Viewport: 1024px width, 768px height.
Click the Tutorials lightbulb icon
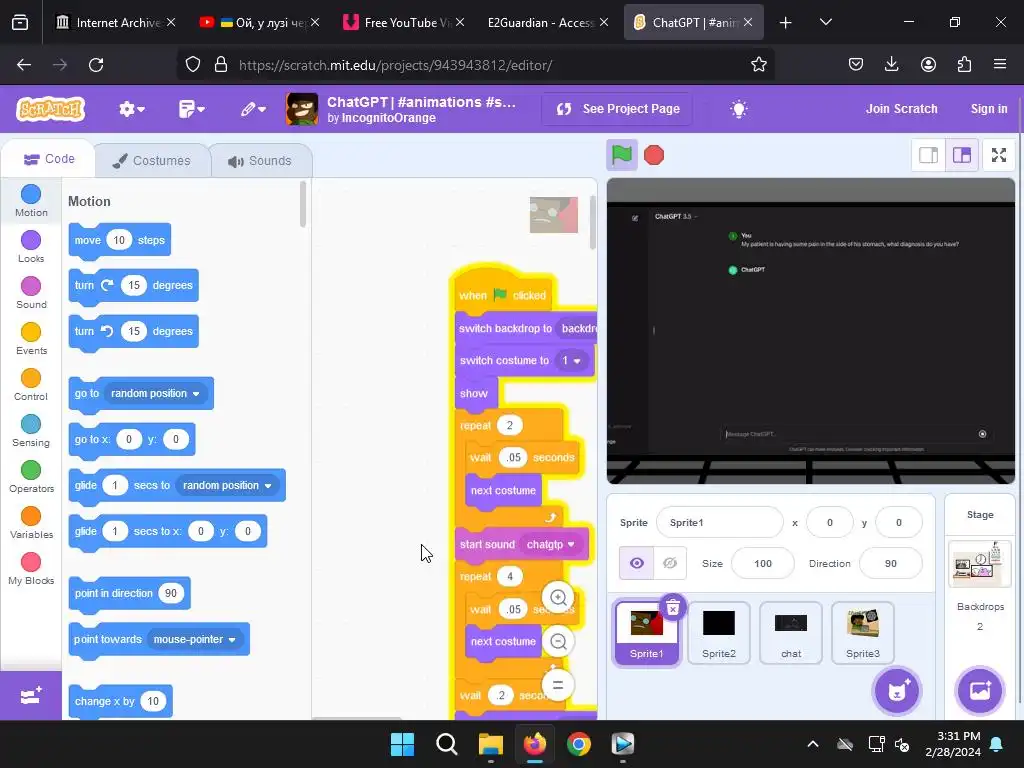(739, 109)
